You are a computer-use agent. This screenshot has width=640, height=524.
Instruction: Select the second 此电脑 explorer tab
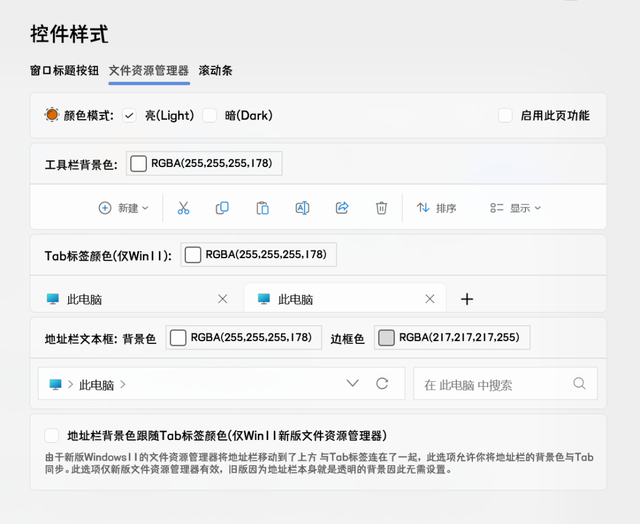tap(345, 299)
